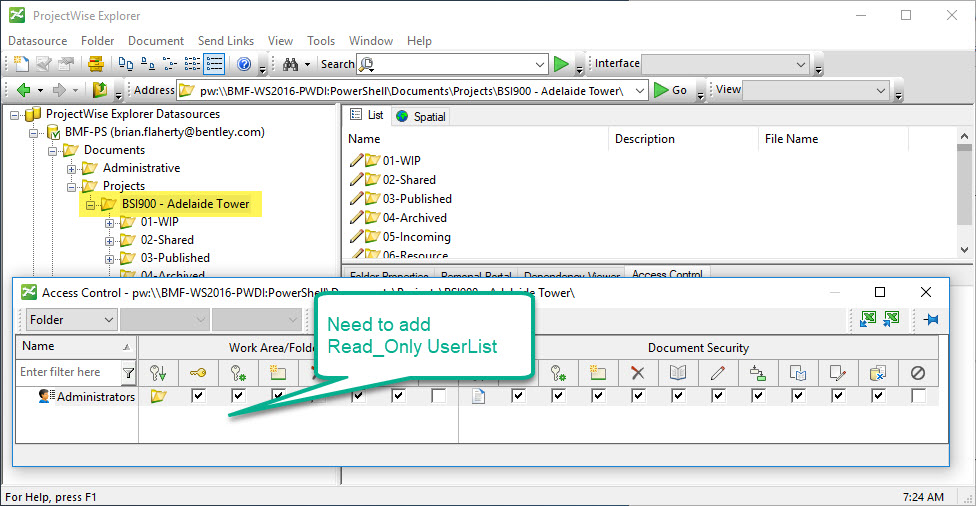Open the Address bar dropdown
The width and height of the screenshot is (976, 506).
[x=640, y=91]
